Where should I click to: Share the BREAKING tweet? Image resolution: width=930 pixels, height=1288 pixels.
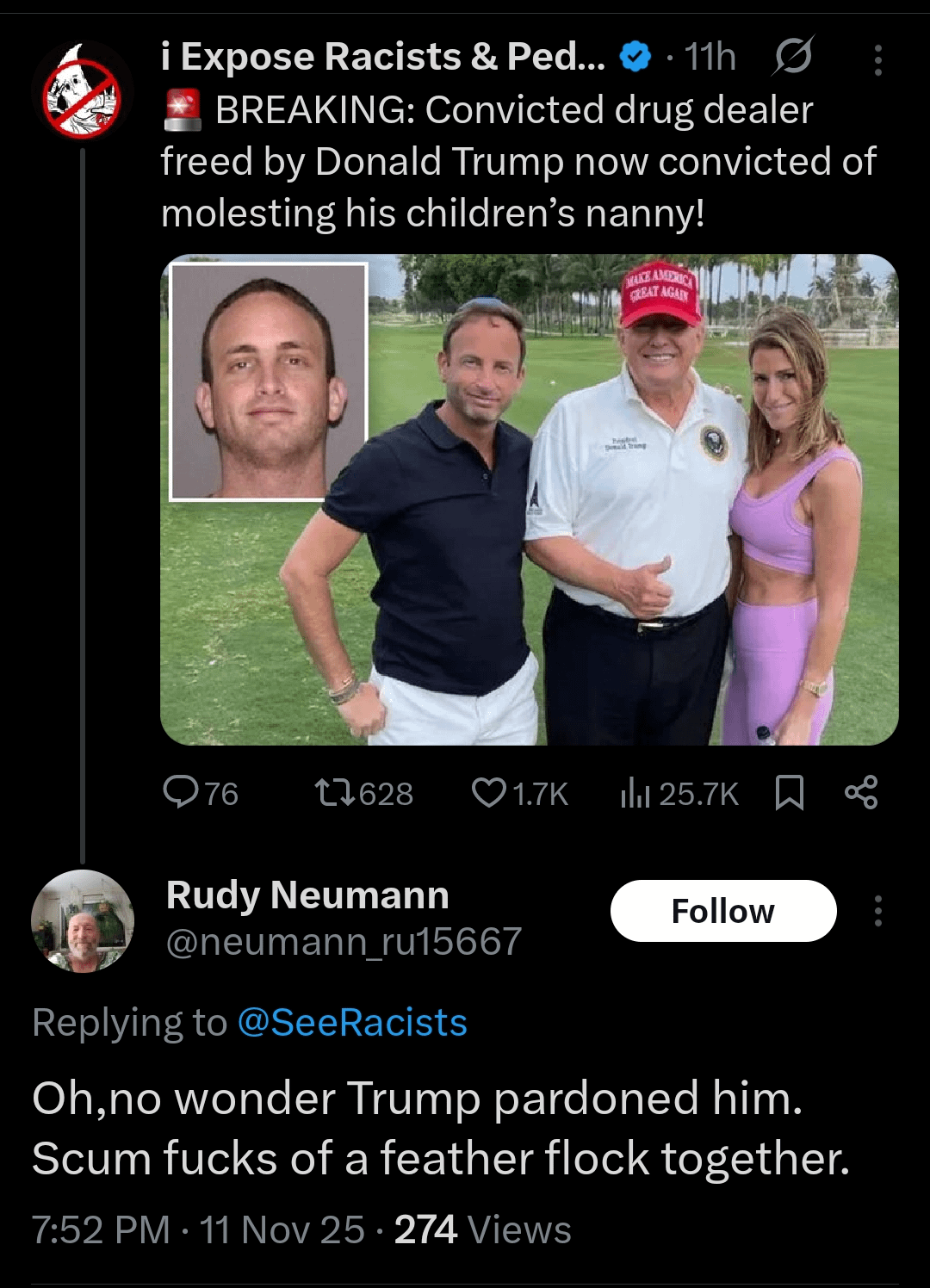861,792
